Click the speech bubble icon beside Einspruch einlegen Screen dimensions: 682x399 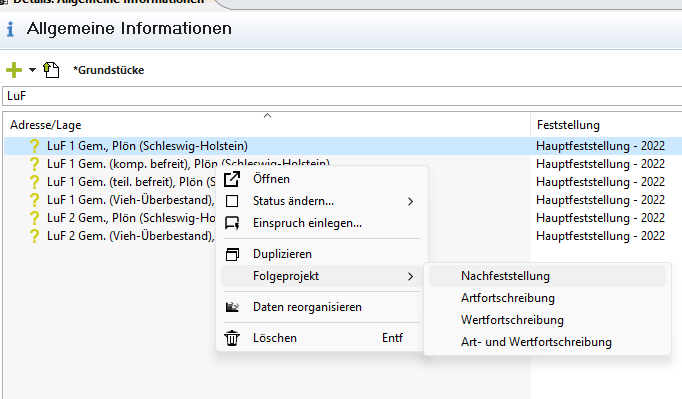232,223
